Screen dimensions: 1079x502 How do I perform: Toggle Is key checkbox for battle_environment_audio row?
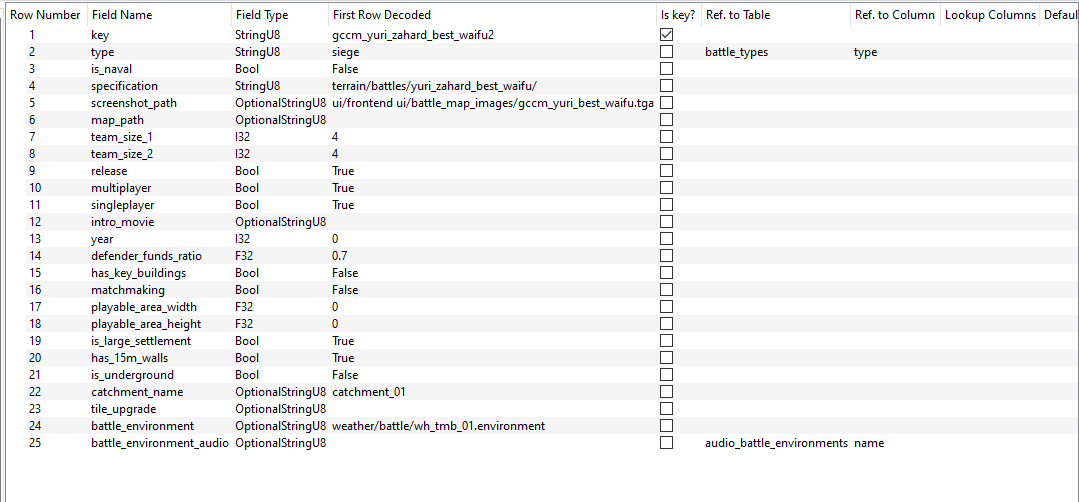click(666, 443)
